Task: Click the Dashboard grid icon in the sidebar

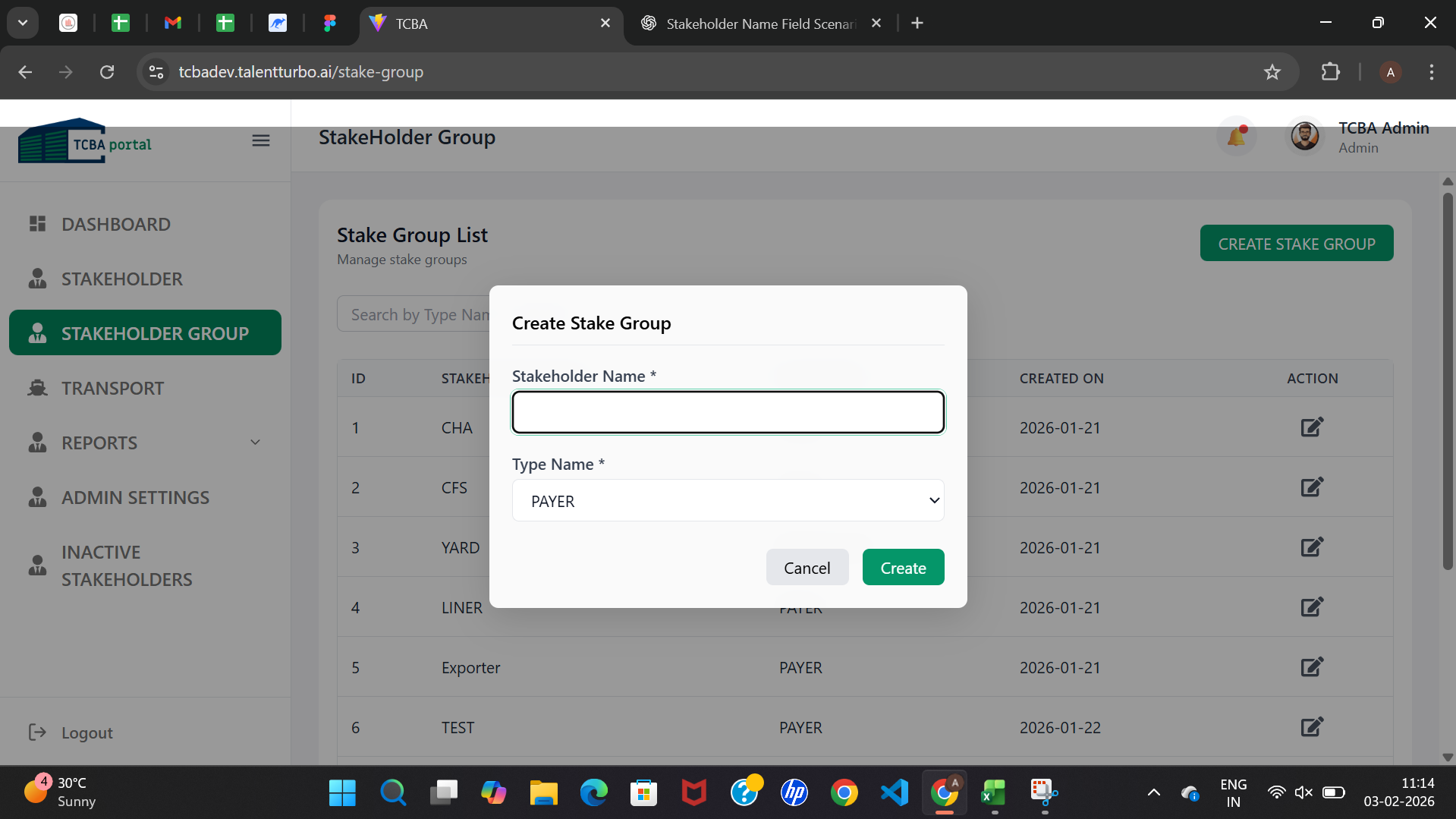Action: (37, 223)
